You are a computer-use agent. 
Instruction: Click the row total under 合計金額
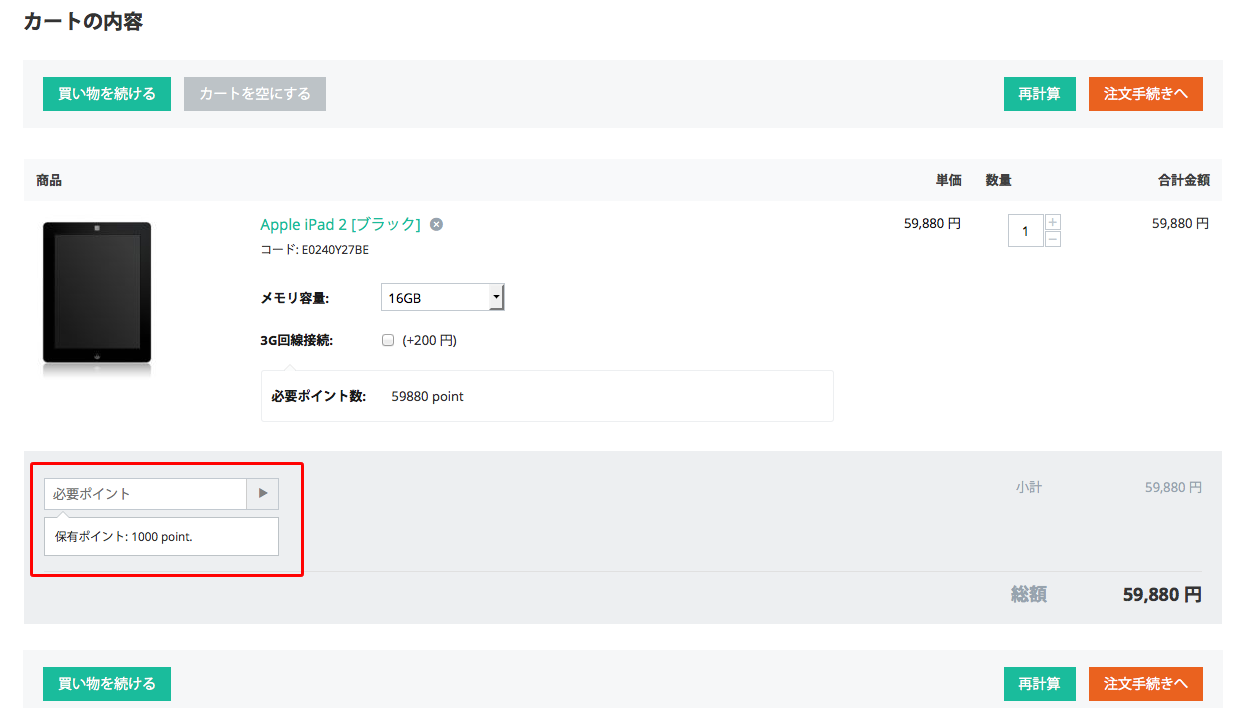pos(1180,224)
